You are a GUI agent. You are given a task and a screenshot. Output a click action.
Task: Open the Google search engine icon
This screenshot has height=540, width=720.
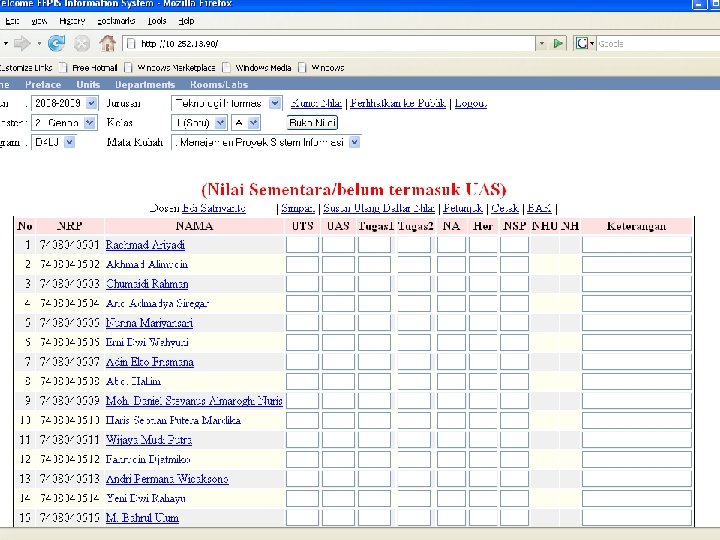(x=582, y=44)
